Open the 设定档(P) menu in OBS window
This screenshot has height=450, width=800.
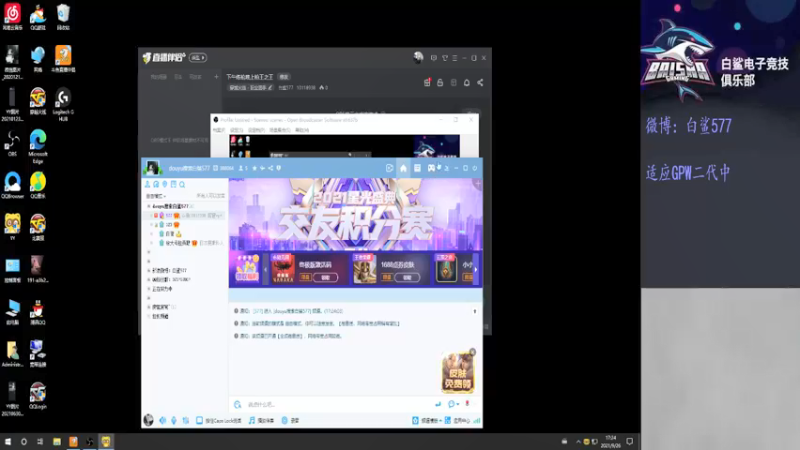(x=256, y=130)
